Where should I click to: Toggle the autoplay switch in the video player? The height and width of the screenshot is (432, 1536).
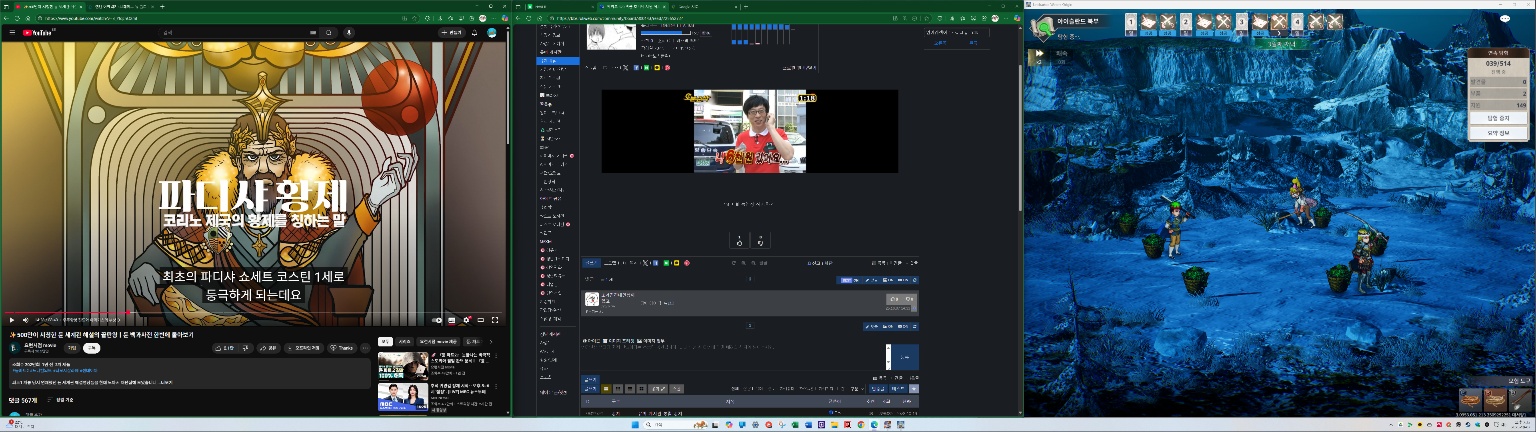click(437, 320)
